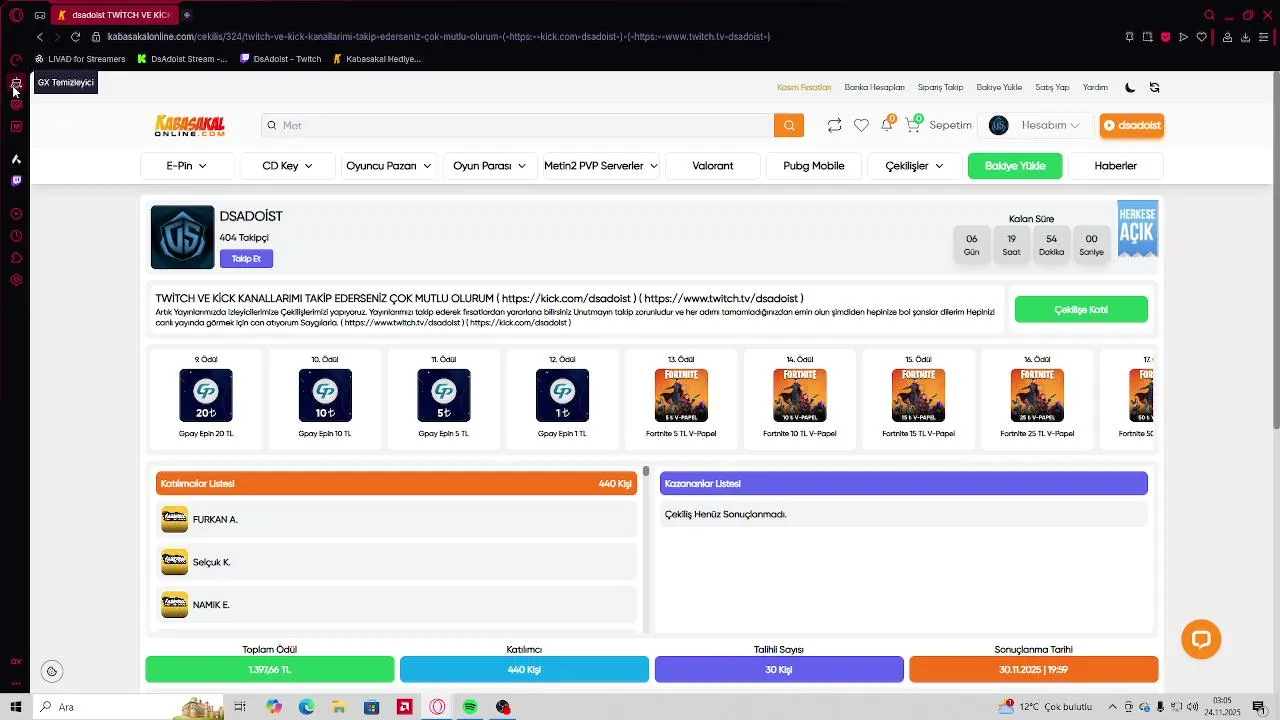This screenshot has height=720, width=1280.
Task: Open Sipariş Takip top link
Action: pos(940,87)
